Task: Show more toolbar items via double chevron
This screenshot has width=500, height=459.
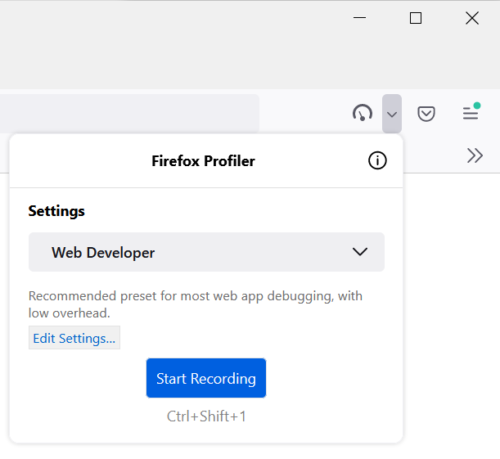Action: point(475,155)
